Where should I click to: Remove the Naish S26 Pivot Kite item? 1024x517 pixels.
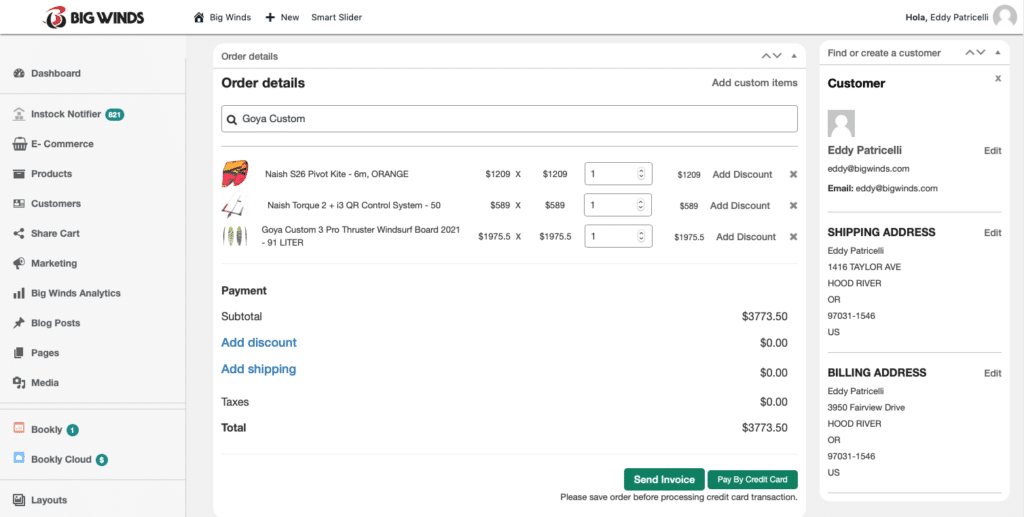click(x=793, y=175)
